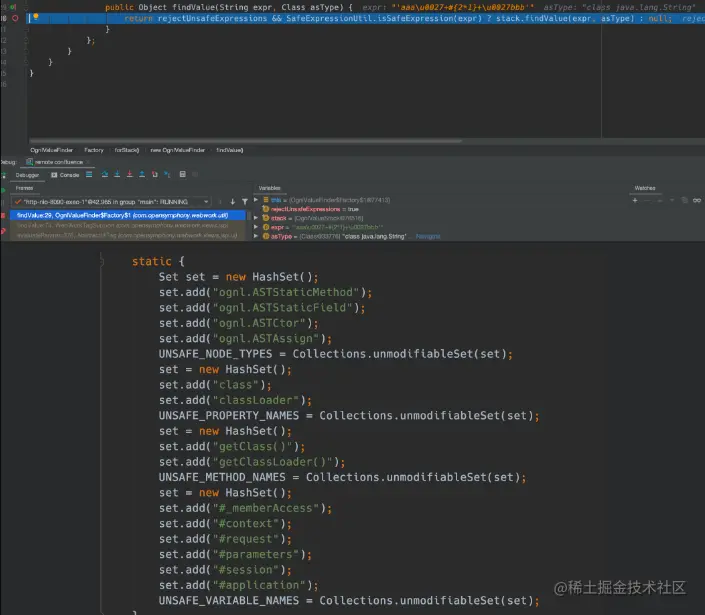Click "#application" string in code
The image size is (705, 615).
pyautogui.click(x=259, y=585)
